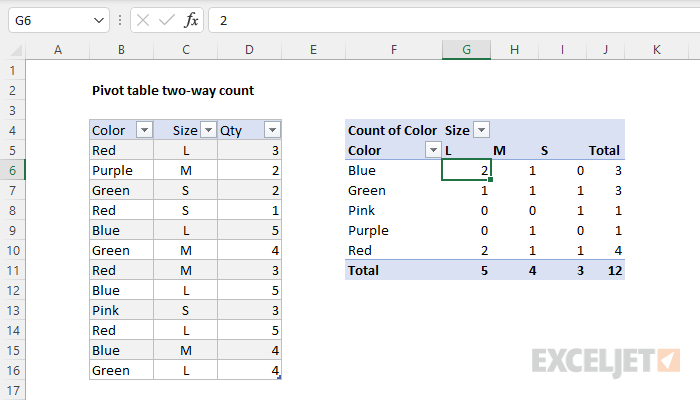Screen dimensions: 700x400
Task: Select column H header
Action: pos(514,50)
